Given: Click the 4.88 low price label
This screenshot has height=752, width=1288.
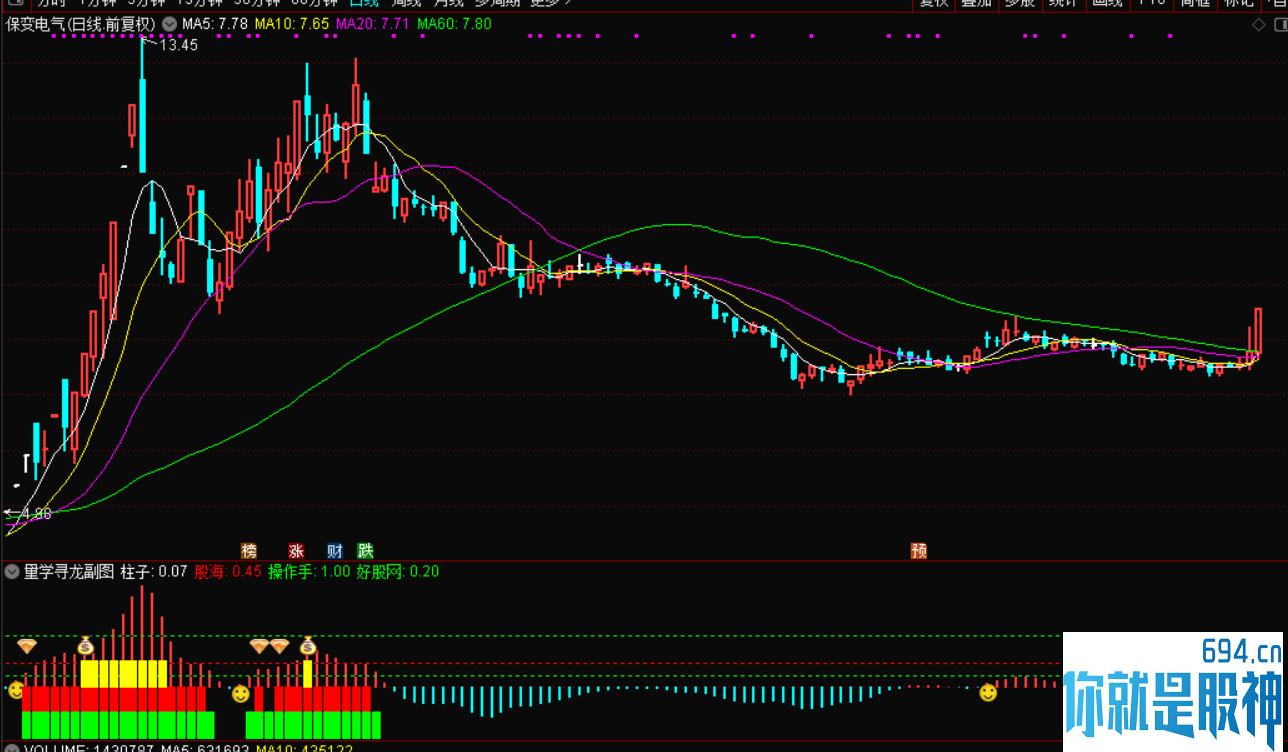Looking at the screenshot, I should pyautogui.click(x=35, y=514).
